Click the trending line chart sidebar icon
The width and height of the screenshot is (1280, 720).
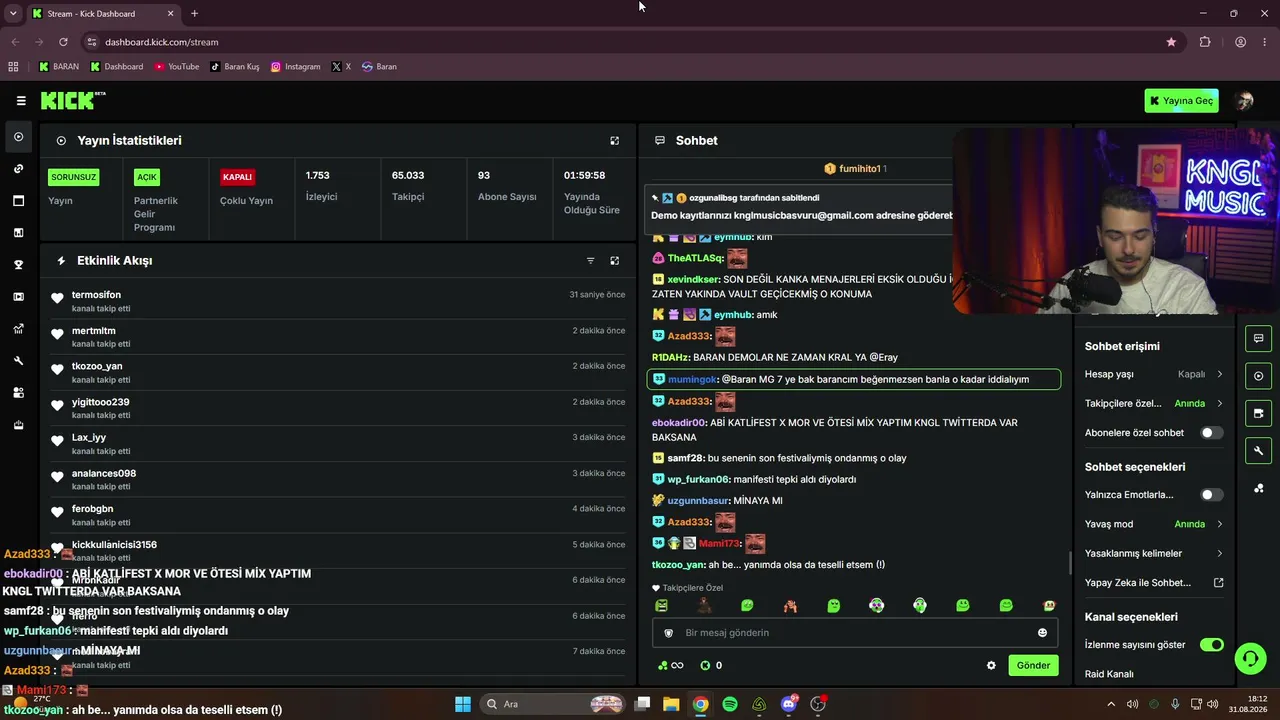click(x=18, y=329)
